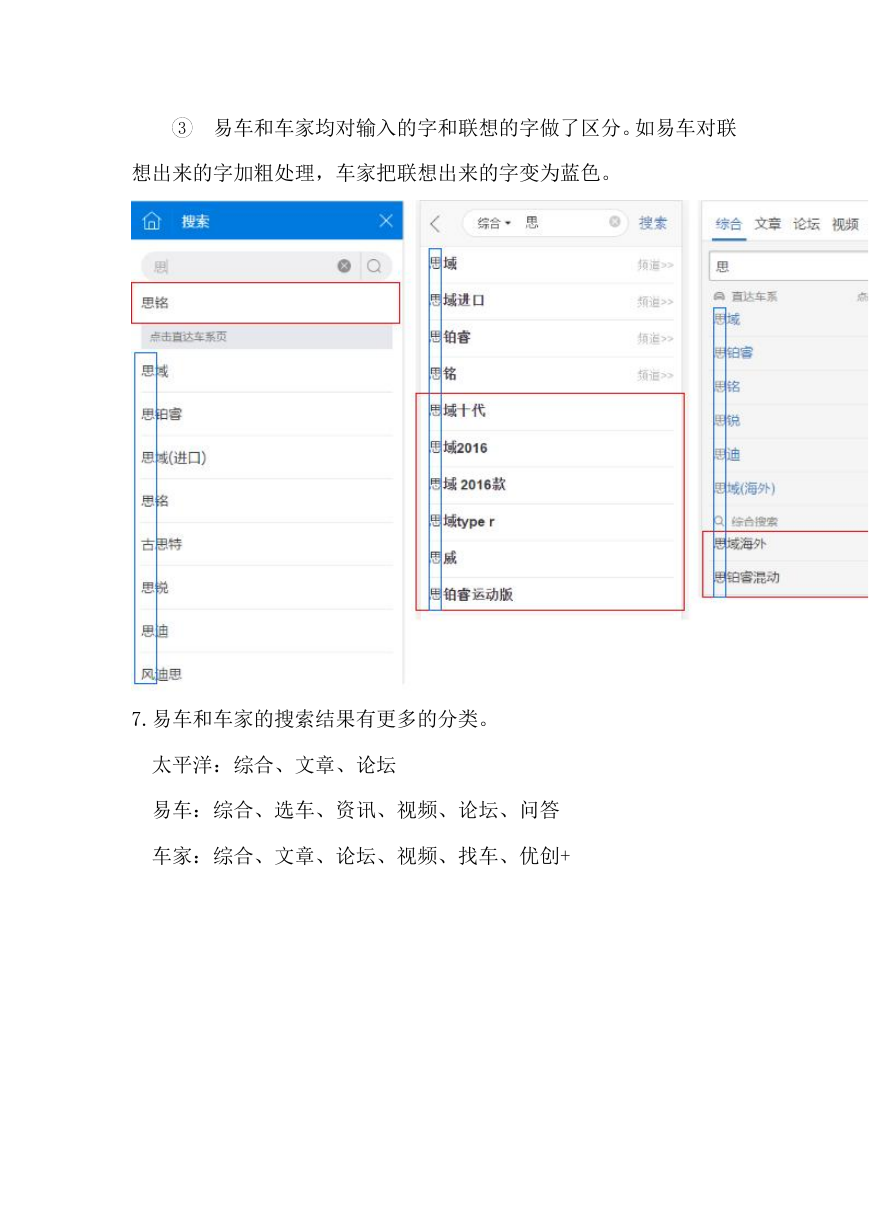
Task: Click the car icon beside 直达车系
Action: tap(719, 297)
